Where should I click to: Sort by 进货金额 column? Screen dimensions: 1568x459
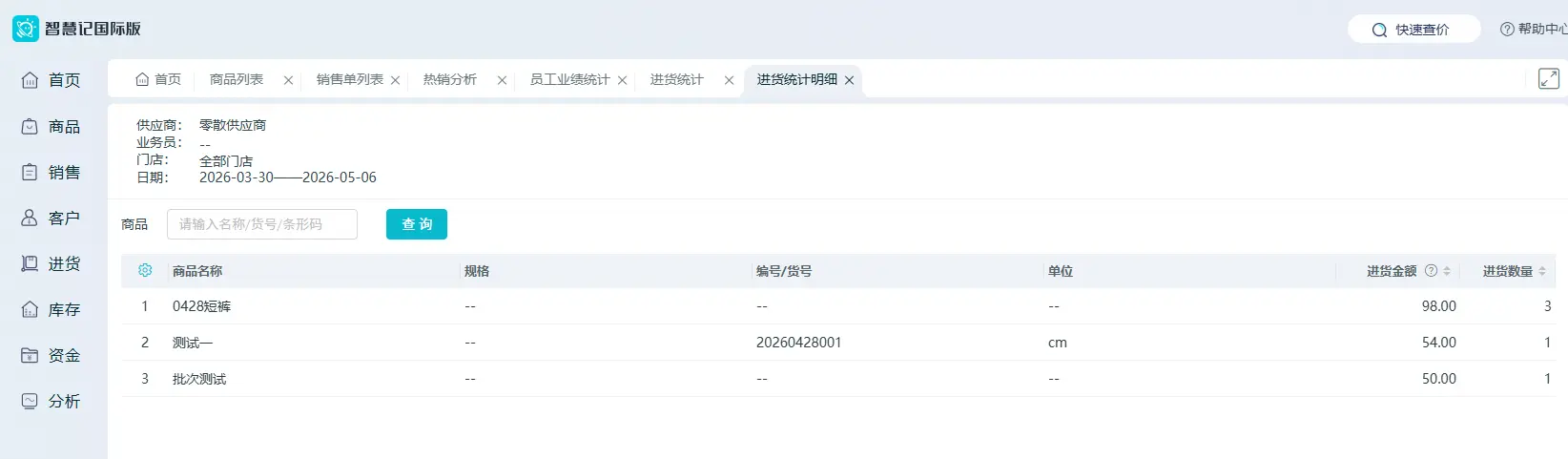1447,271
